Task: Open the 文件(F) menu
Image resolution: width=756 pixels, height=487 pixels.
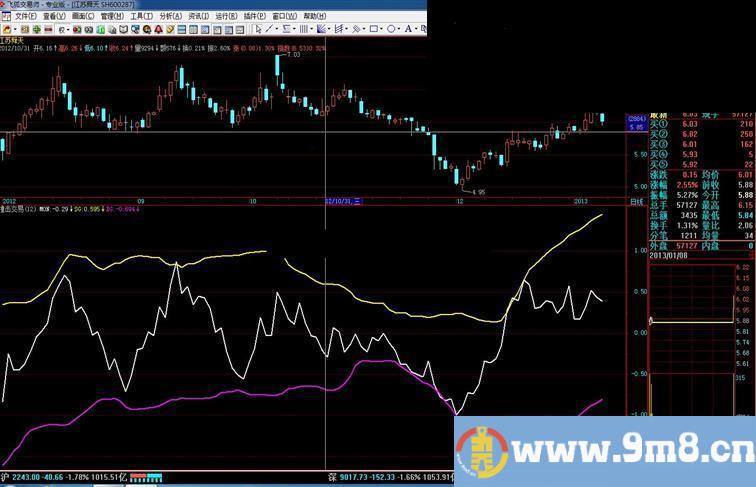Action: click(x=25, y=16)
